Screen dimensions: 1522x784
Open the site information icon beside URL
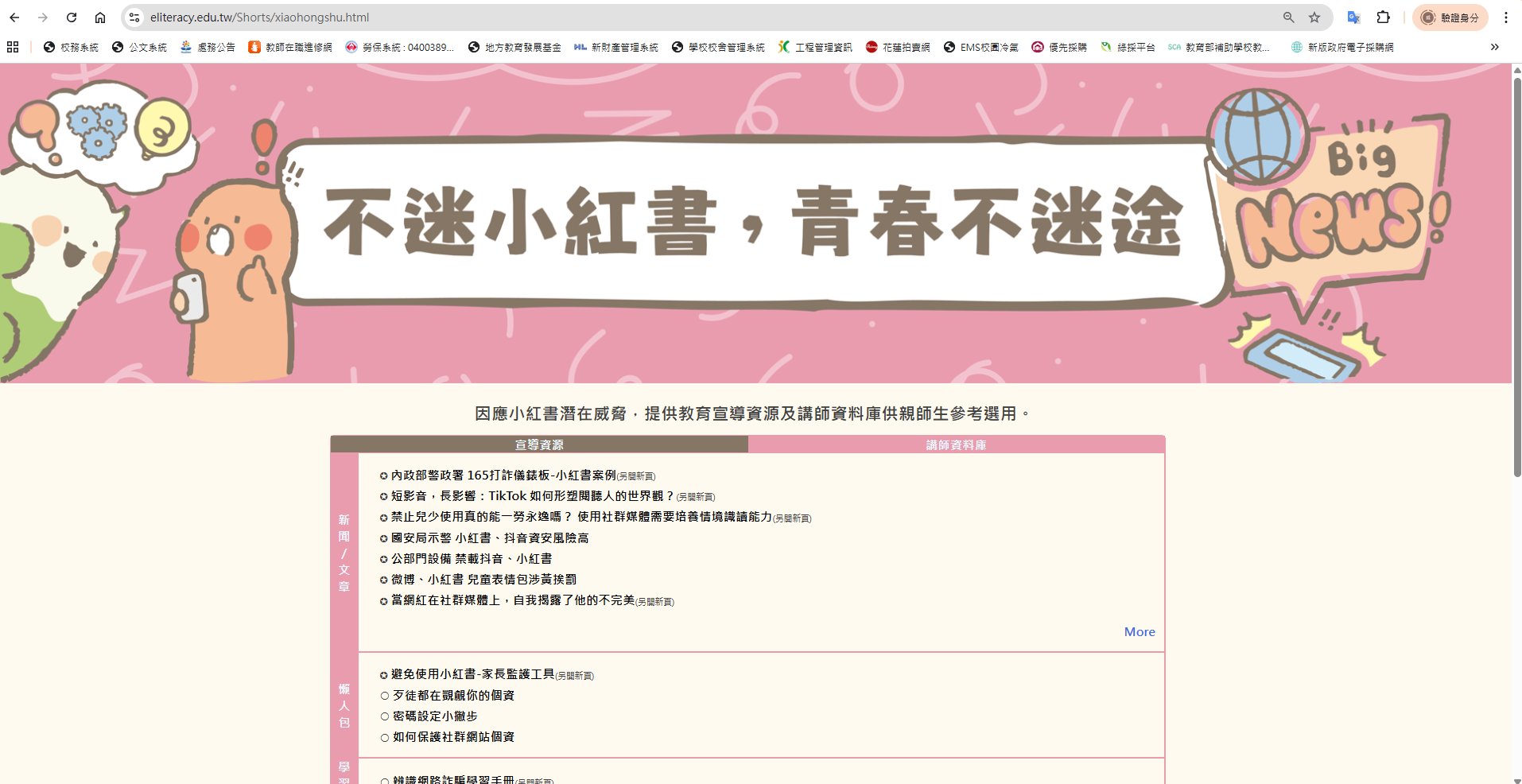[134, 17]
